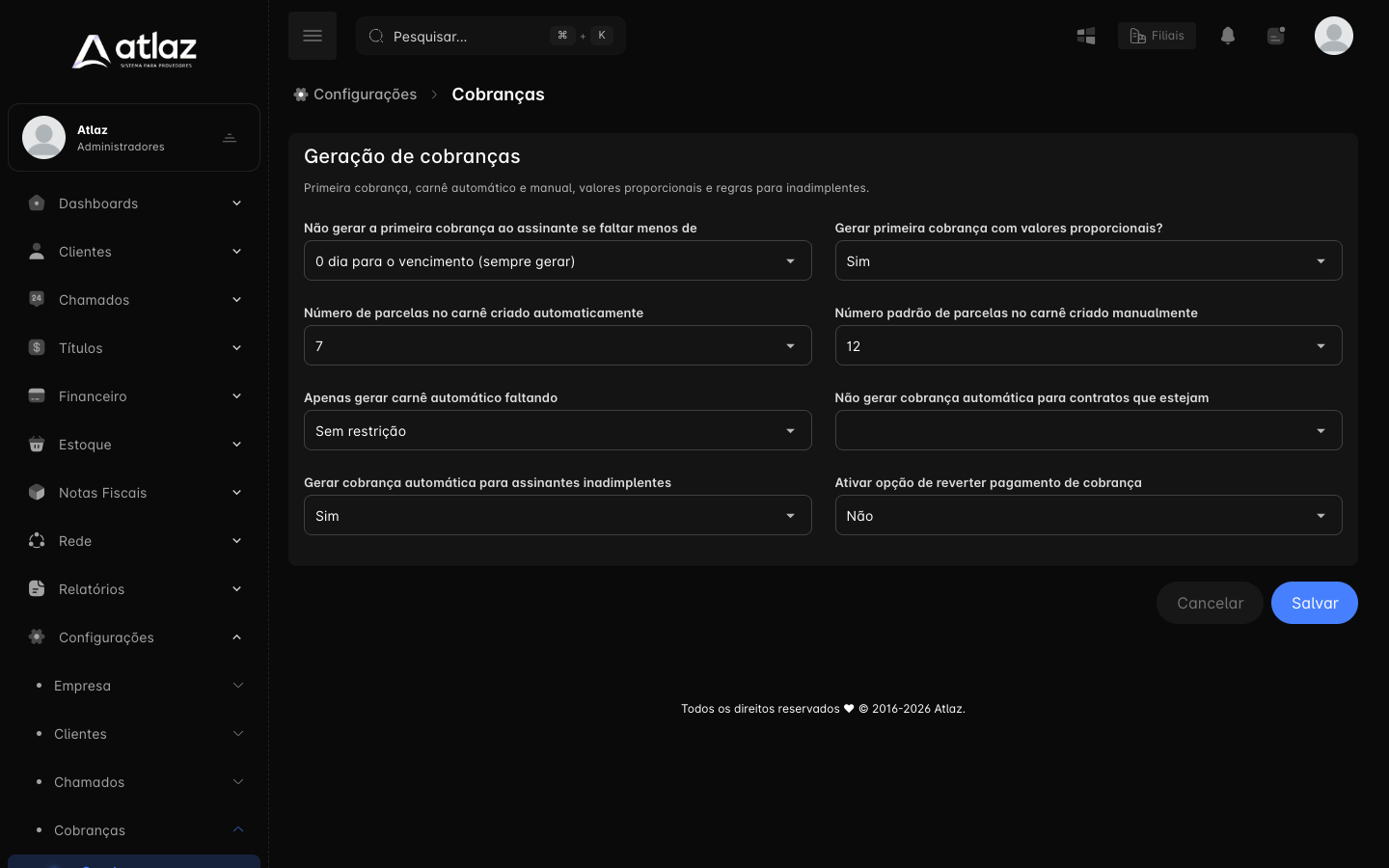
Task: Click the Configurações gear icon in sidebar
Action: click(37, 637)
